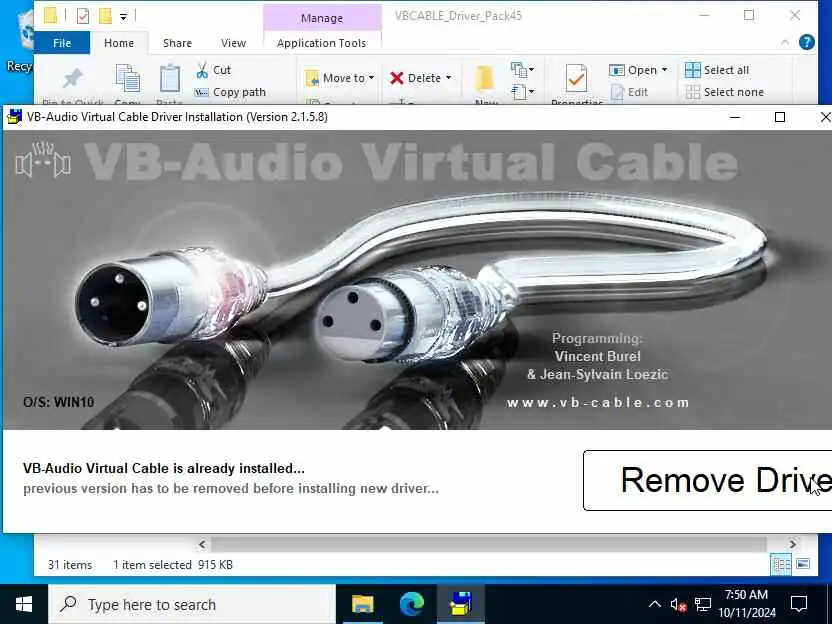Switch to Details view icon
Viewport: 832px width, 624px height.
(781, 564)
